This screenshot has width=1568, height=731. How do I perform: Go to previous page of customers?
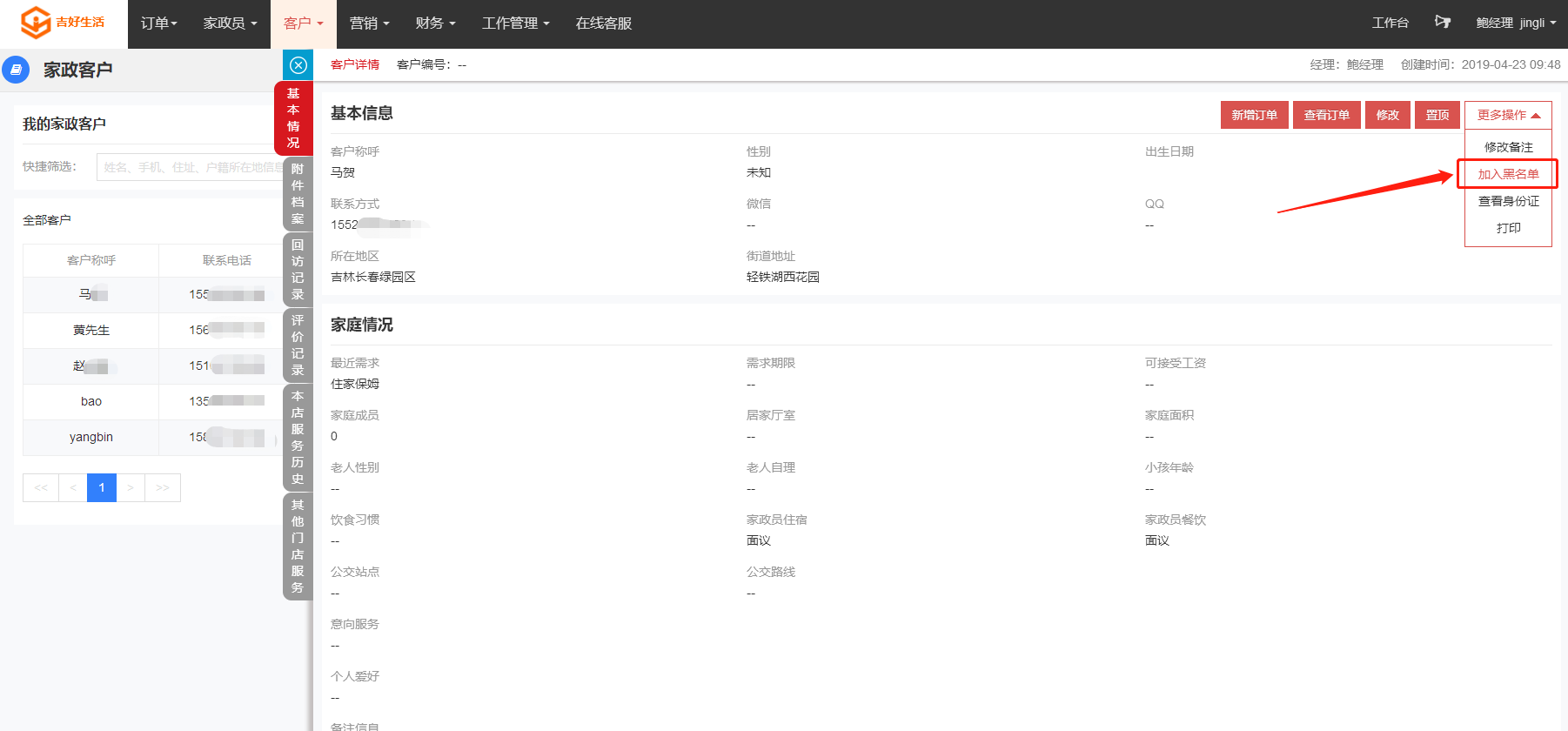pos(73,487)
